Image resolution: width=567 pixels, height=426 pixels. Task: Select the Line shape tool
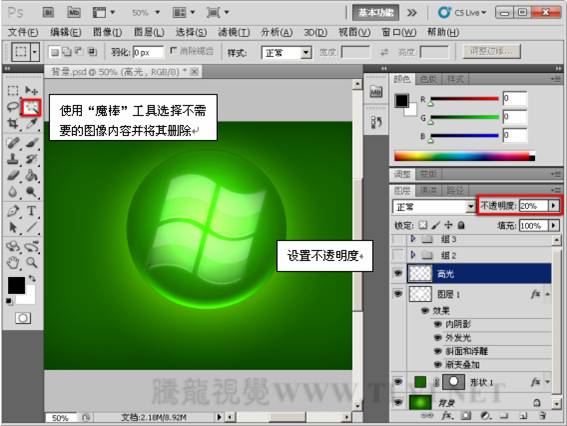tap(31, 227)
